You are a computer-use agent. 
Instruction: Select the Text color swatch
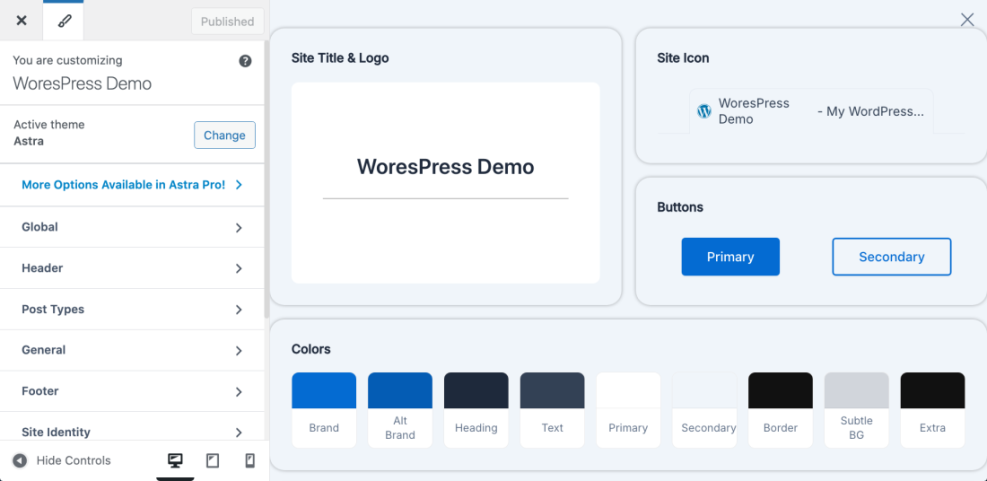coord(552,410)
